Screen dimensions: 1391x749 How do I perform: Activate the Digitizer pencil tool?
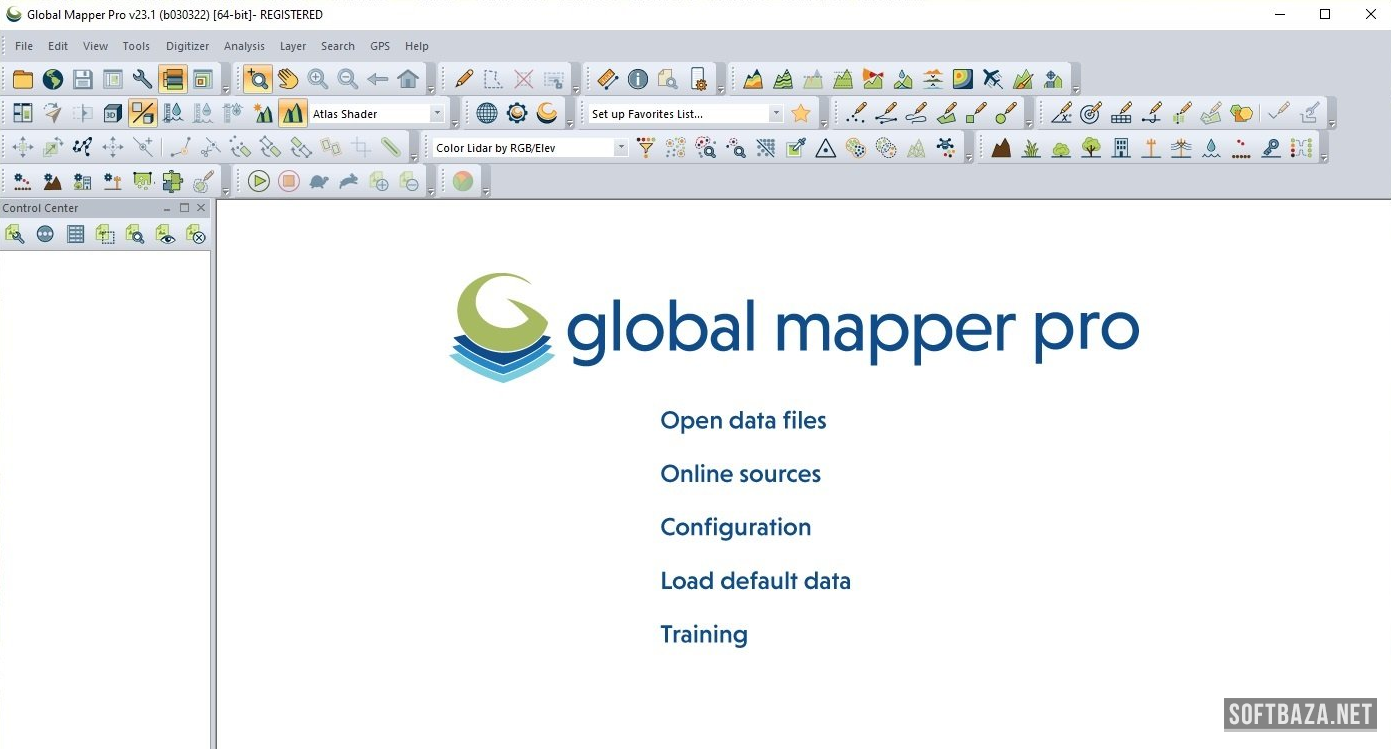(463, 79)
